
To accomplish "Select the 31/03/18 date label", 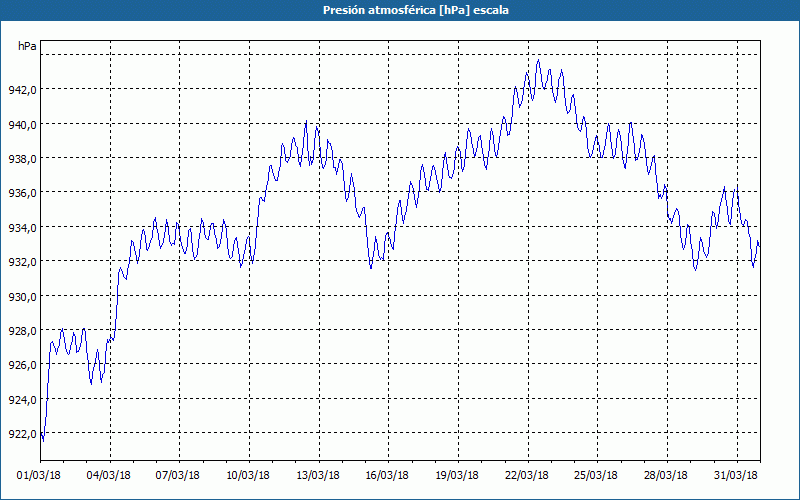I will click(736, 476).
